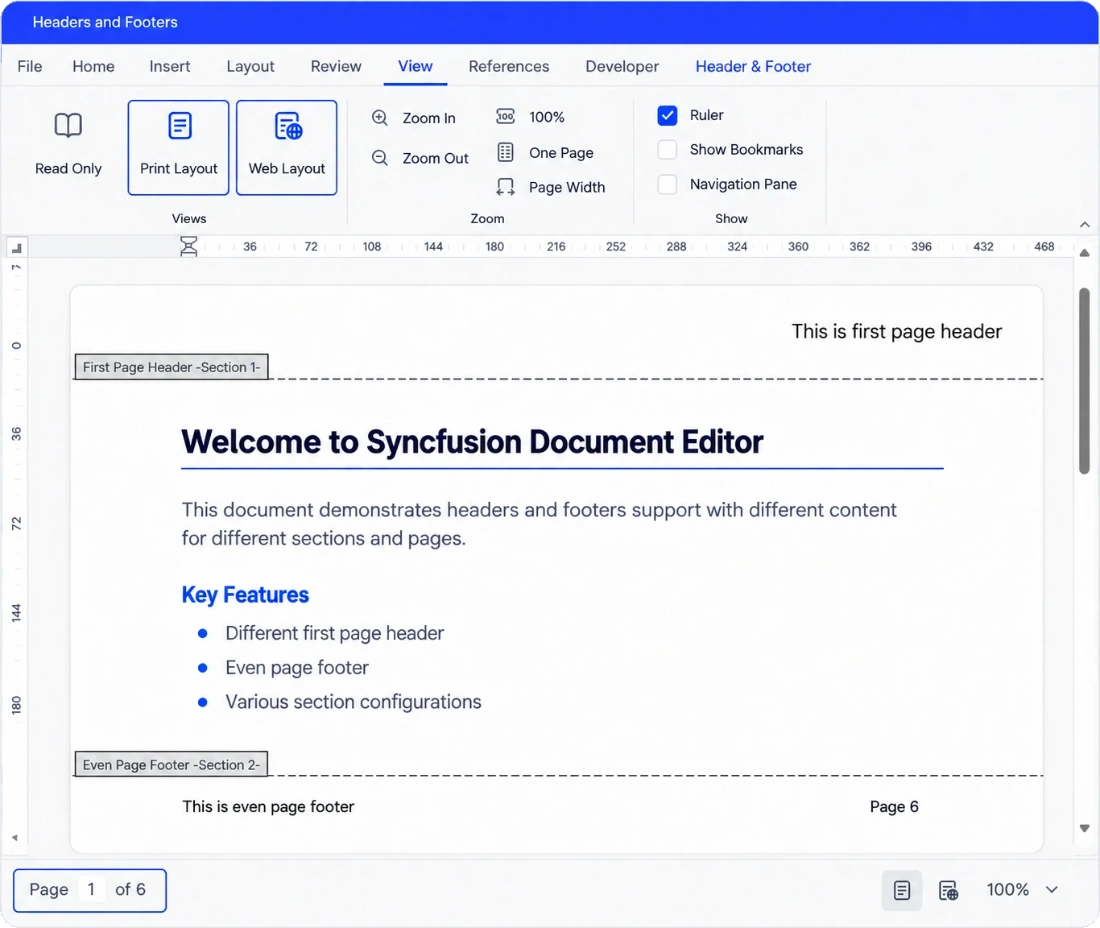Click Zoom Out magnifier
The image size is (1100, 928).
pos(380,158)
